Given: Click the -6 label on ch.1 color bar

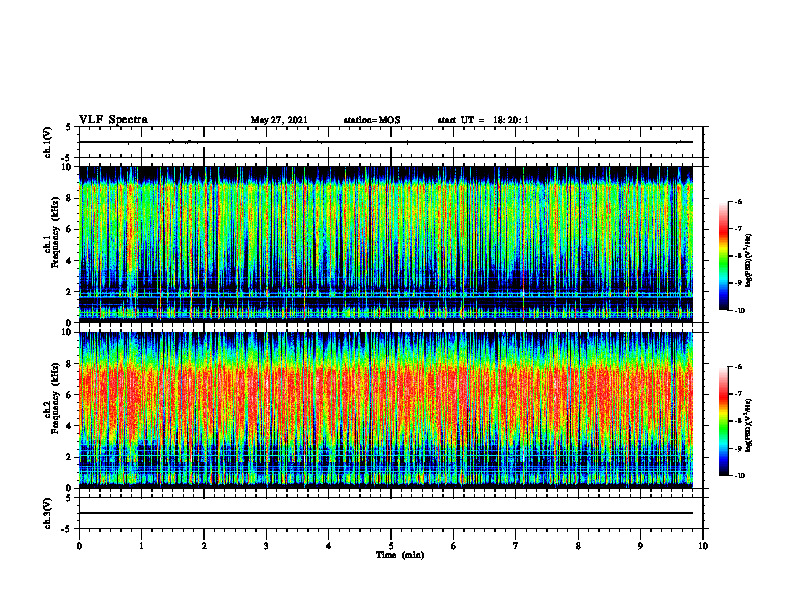Looking at the screenshot, I should click(x=738, y=202).
